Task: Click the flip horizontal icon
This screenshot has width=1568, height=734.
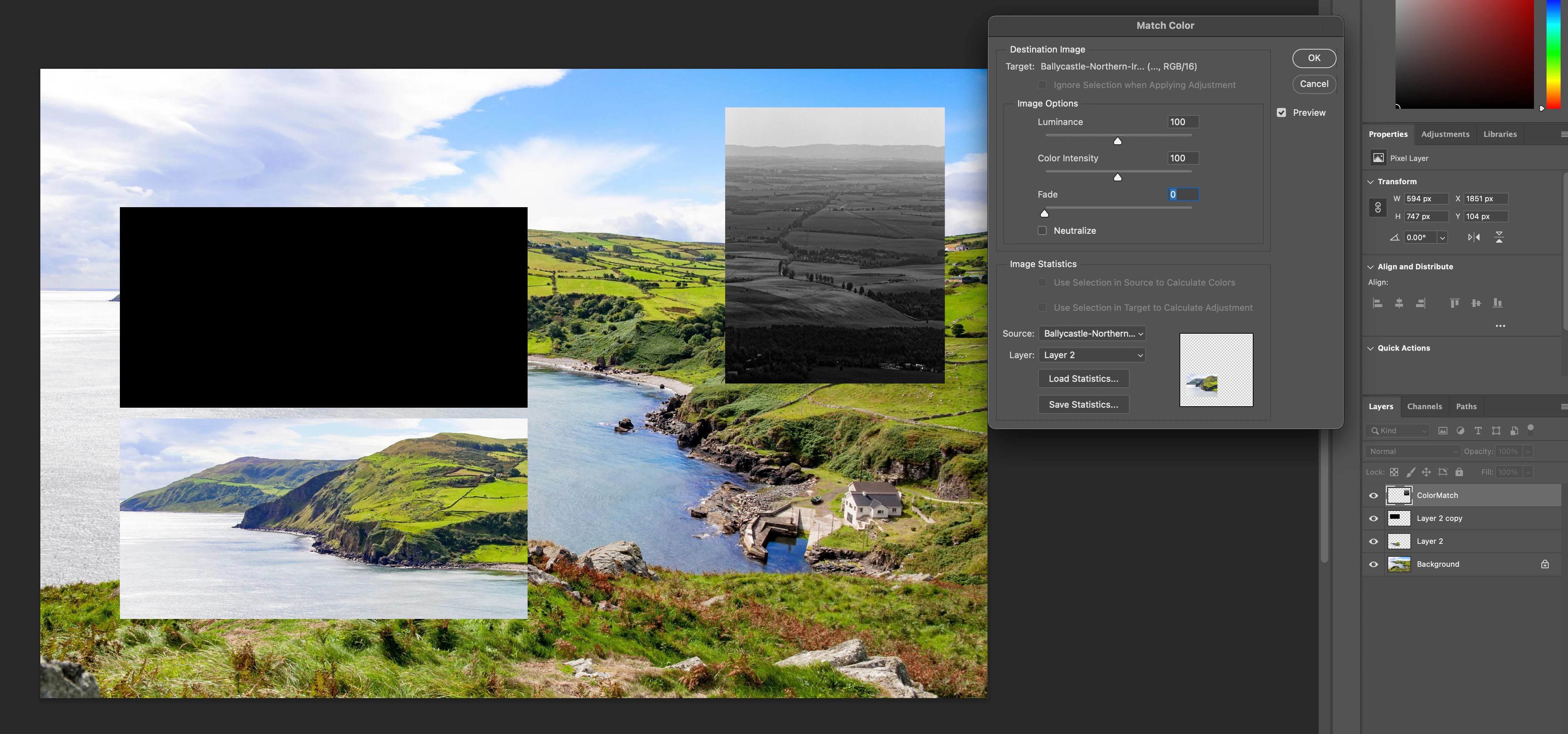Action: tap(1474, 238)
